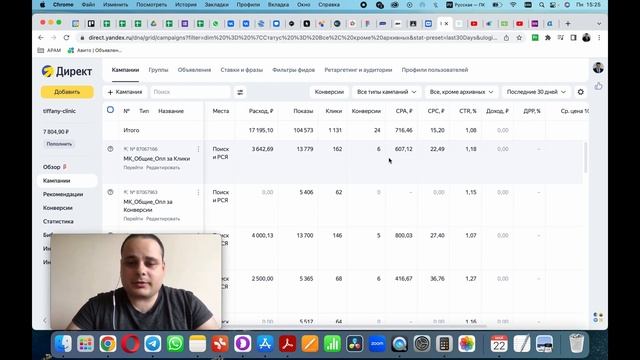Image resolution: width=640 pixels, height=360 pixels.
Task: Open the Ретаргетинг и аудитории tab
Action: coord(358,70)
